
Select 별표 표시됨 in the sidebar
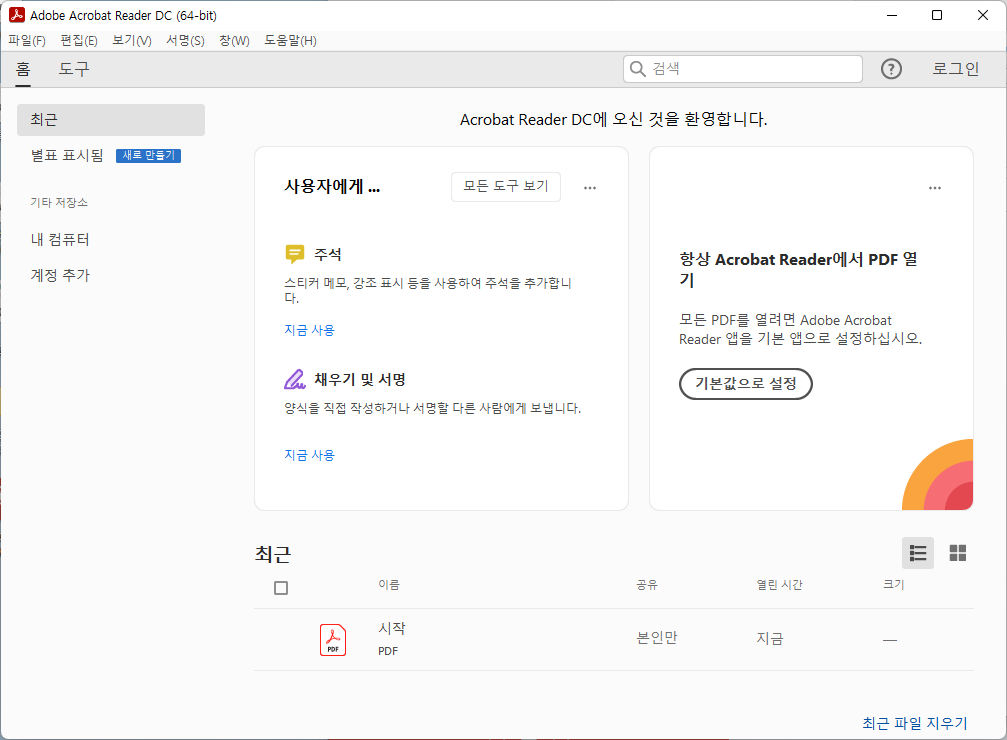(67, 155)
